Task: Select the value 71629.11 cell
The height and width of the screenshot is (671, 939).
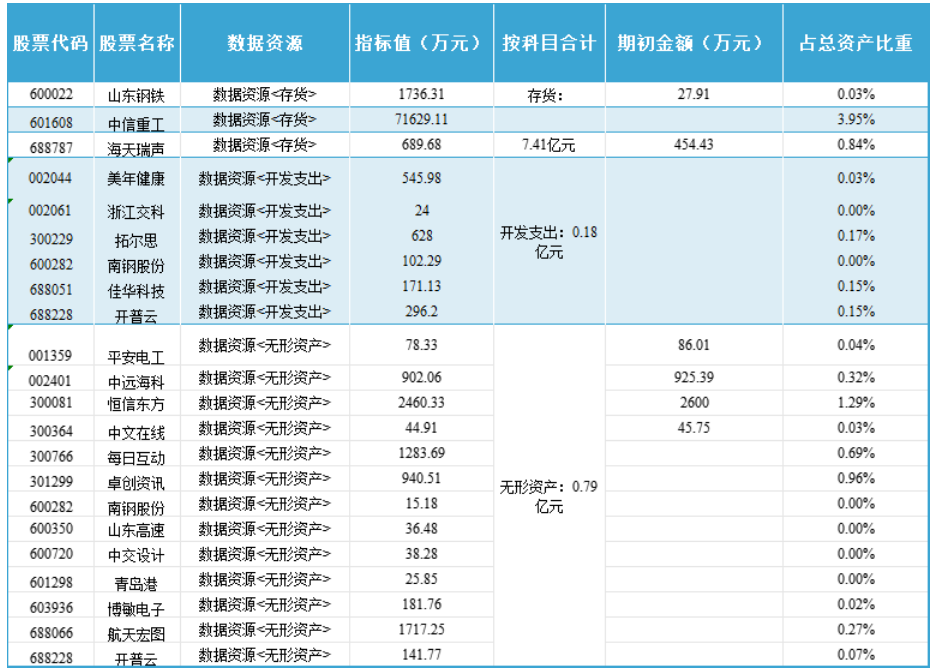Action: (x=421, y=120)
